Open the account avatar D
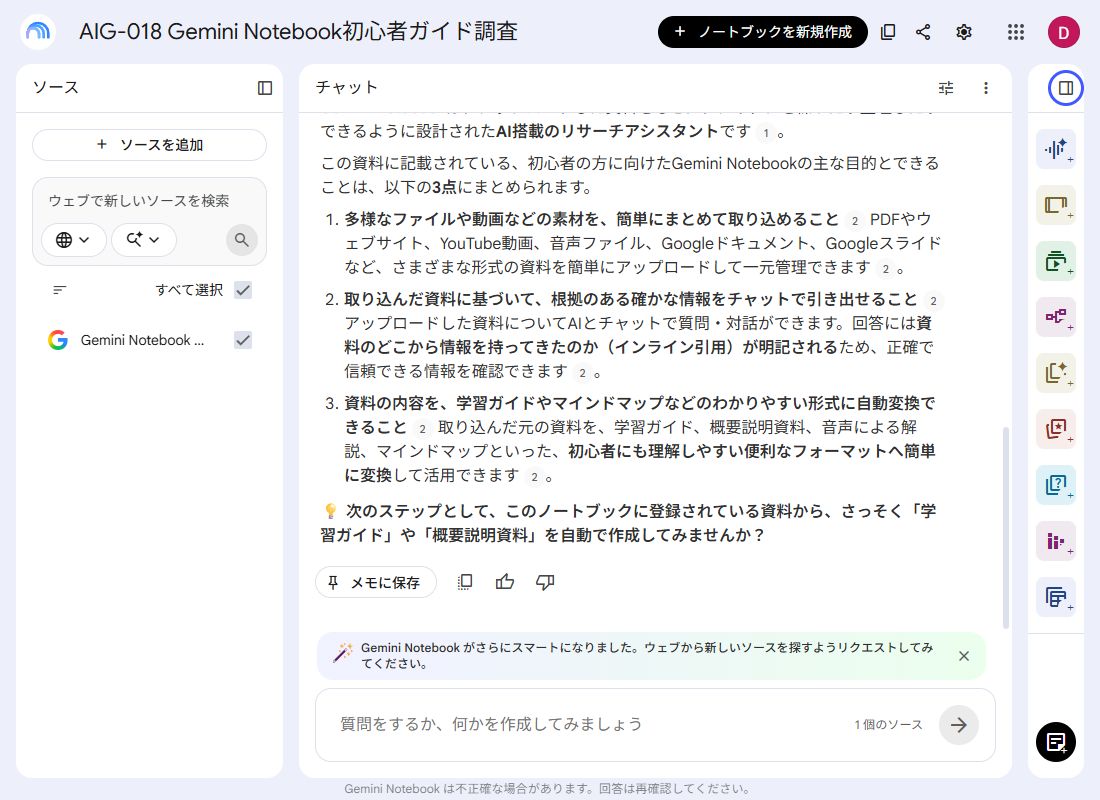This screenshot has height=800, width=1100. tap(1064, 32)
